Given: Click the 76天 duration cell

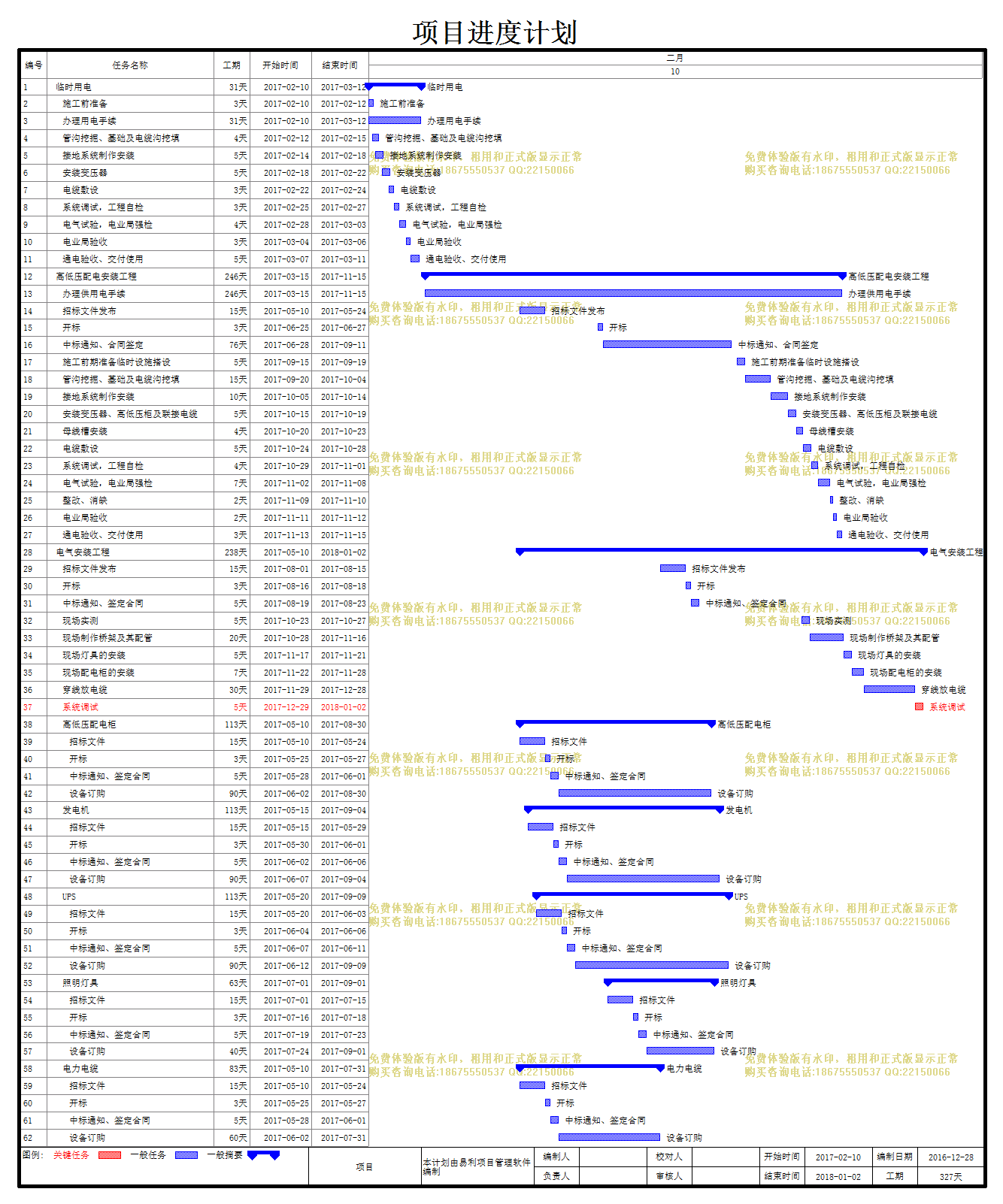Looking at the screenshot, I should coord(232,345).
